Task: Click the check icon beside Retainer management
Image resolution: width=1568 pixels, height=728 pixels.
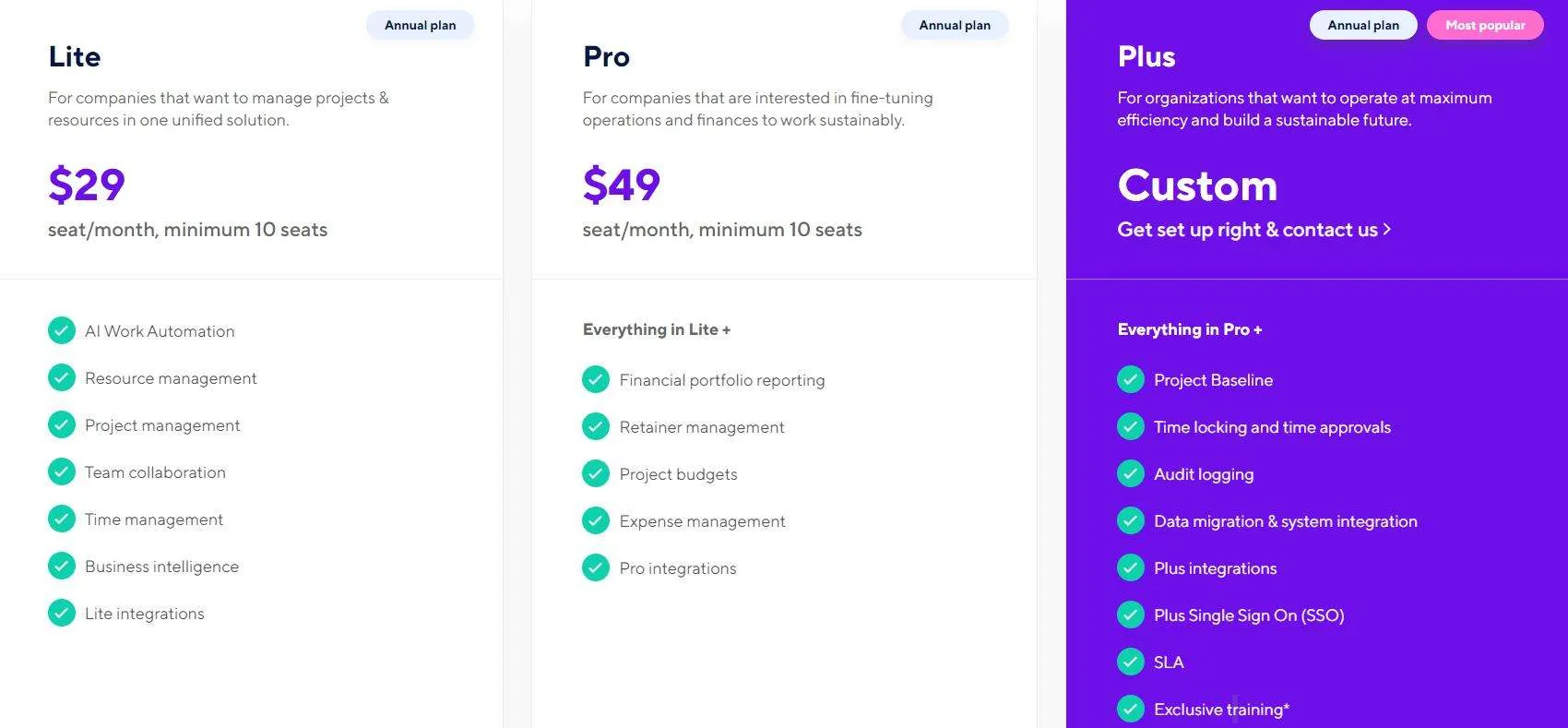Action: (x=596, y=426)
